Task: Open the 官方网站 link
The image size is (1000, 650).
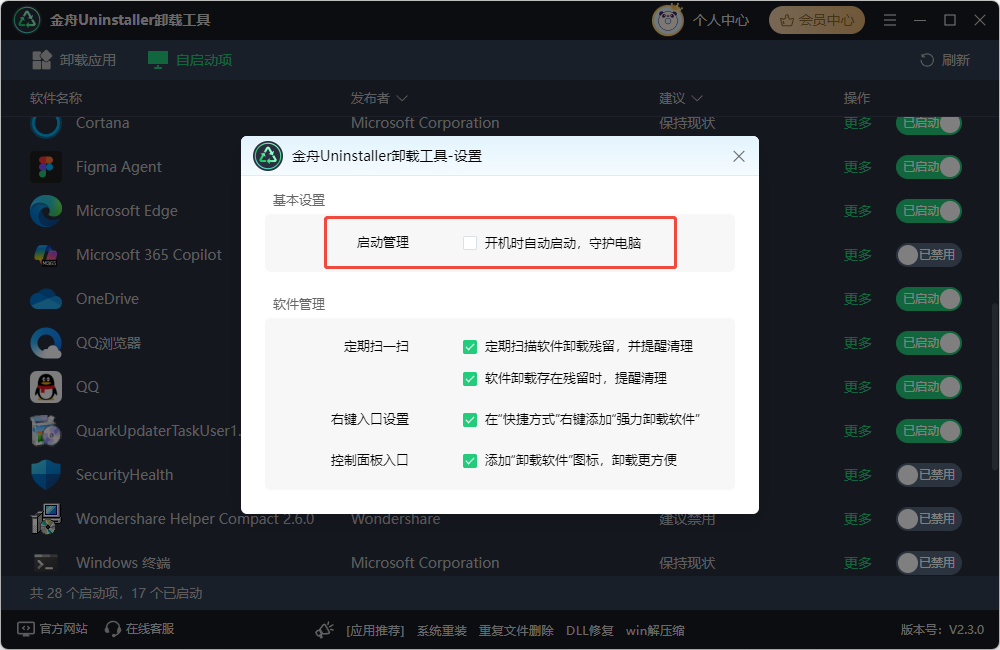Action: coord(63,629)
